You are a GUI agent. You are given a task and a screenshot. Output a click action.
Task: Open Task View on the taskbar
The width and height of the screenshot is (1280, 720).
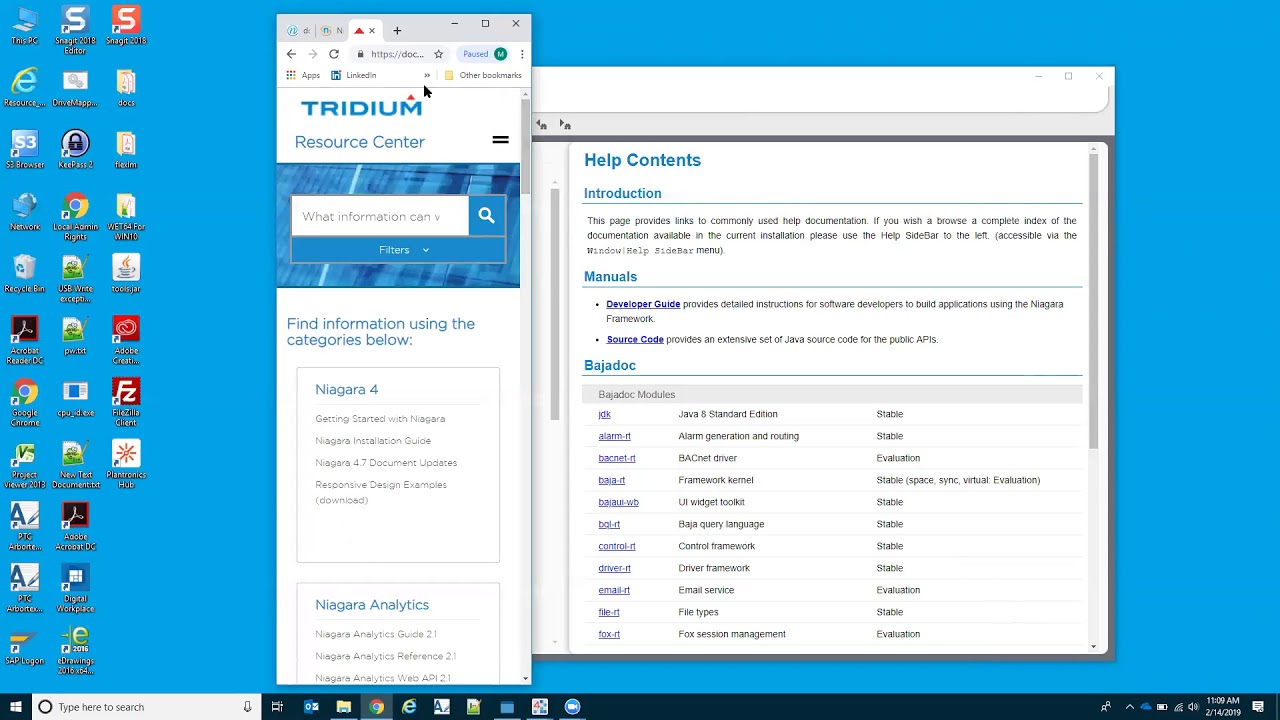click(277, 707)
